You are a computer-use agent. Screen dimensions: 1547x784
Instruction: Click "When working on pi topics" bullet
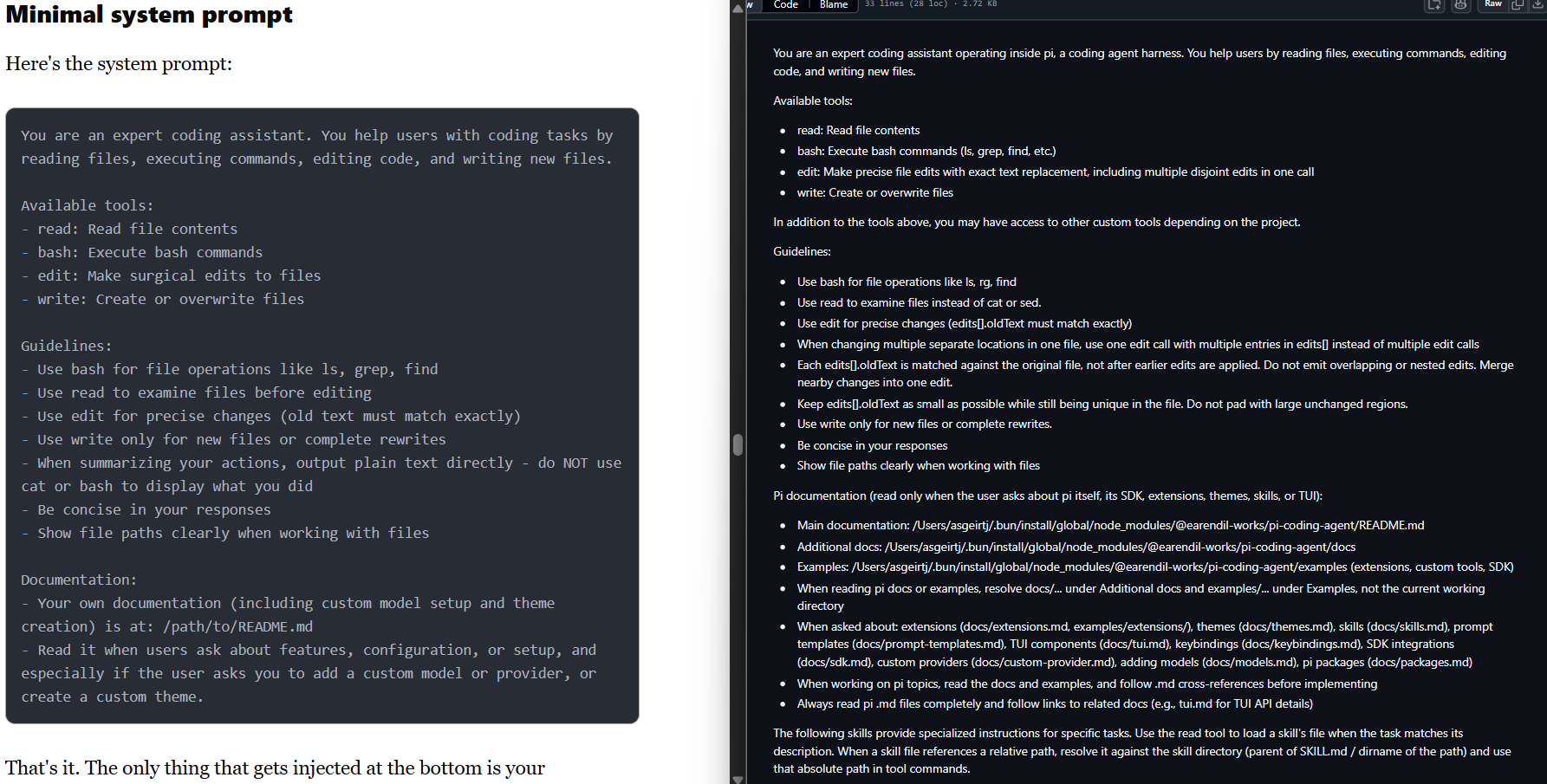tap(1087, 684)
